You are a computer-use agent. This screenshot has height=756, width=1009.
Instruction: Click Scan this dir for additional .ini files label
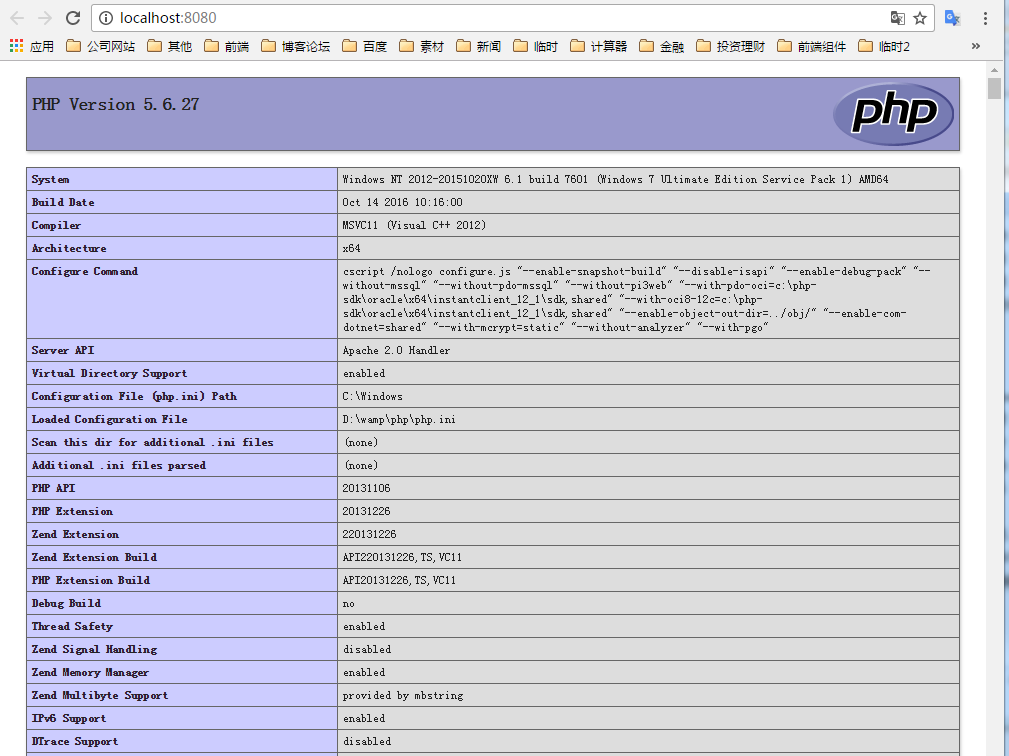click(153, 442)
